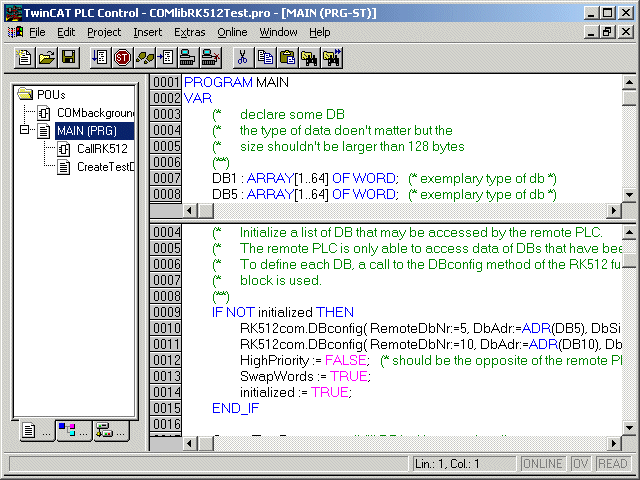Open the Online menu
640x480 pixels.
pyautogui.click(x=232, y=32)
